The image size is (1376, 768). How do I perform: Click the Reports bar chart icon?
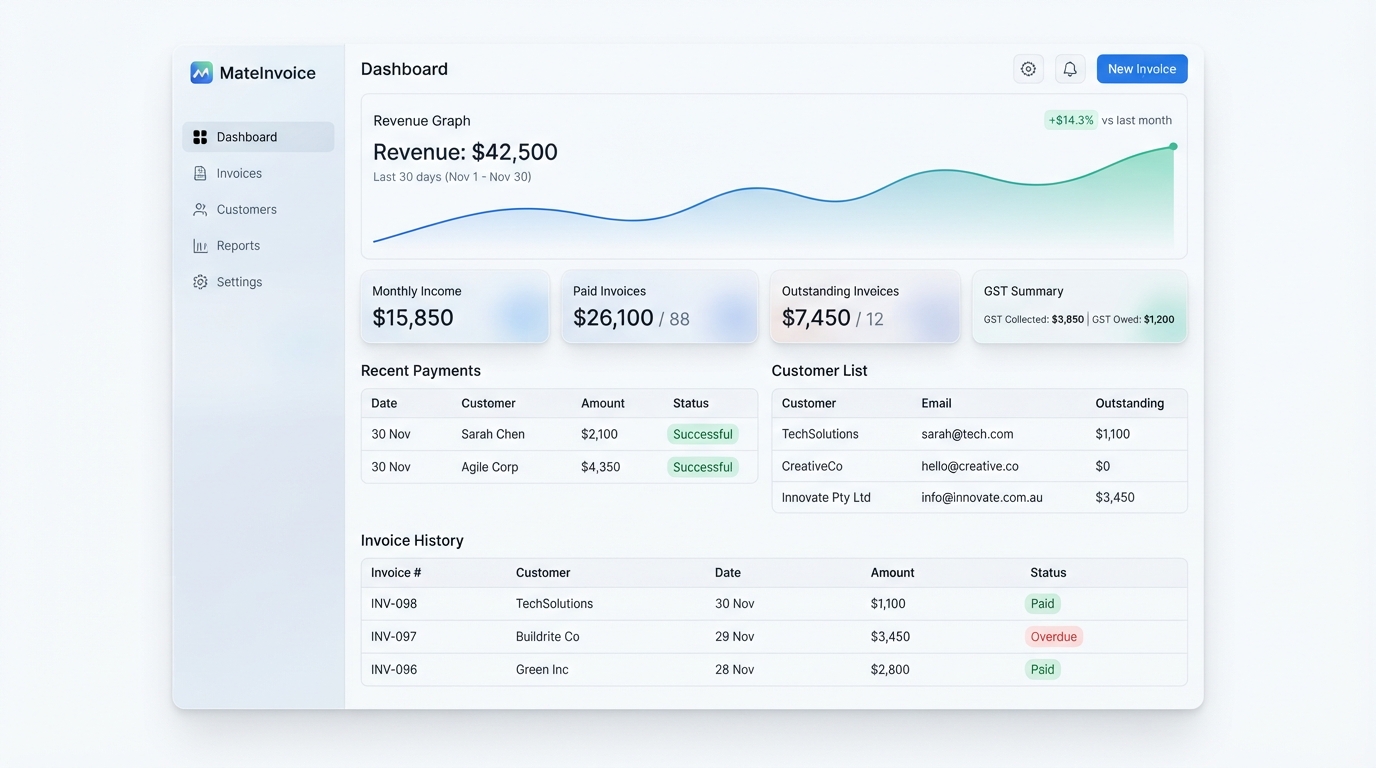click(200, 246)
